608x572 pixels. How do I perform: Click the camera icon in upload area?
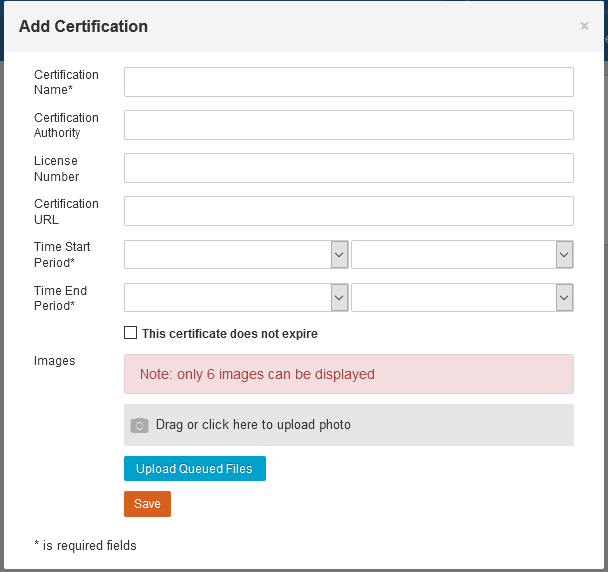pyautogui.click(x=140, y=425)
